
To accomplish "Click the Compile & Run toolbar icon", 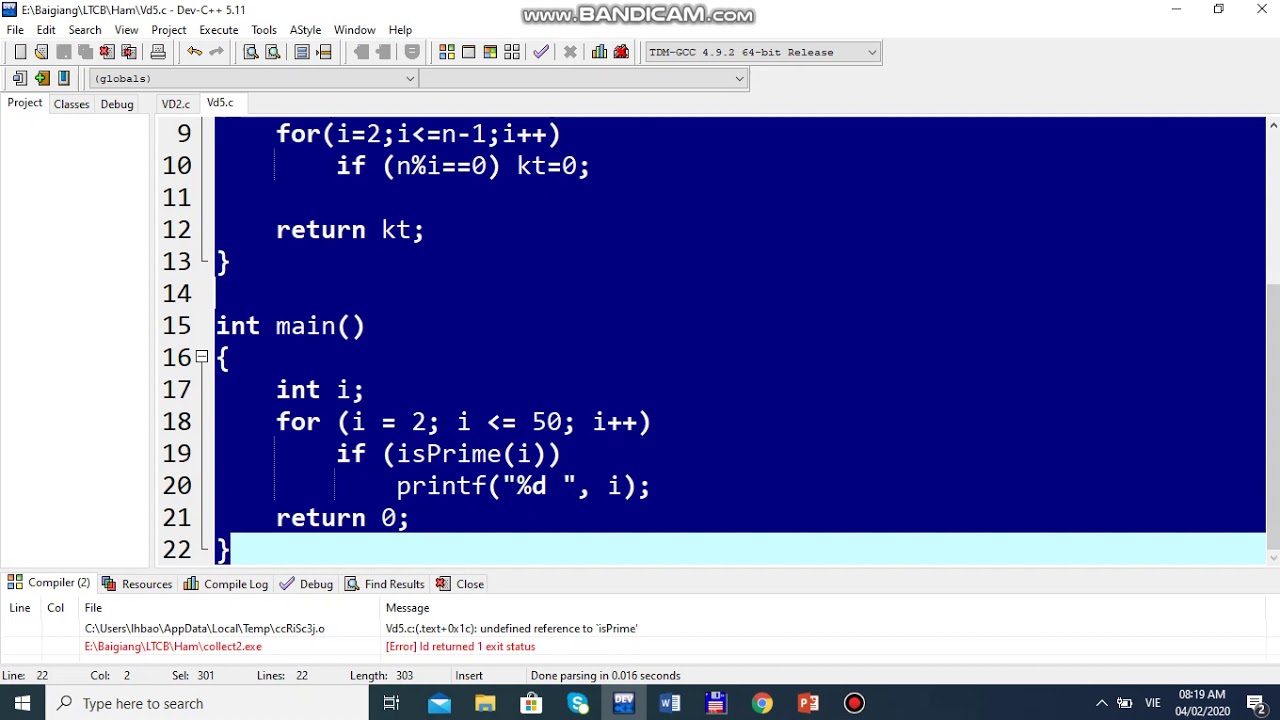I will 490,52.
